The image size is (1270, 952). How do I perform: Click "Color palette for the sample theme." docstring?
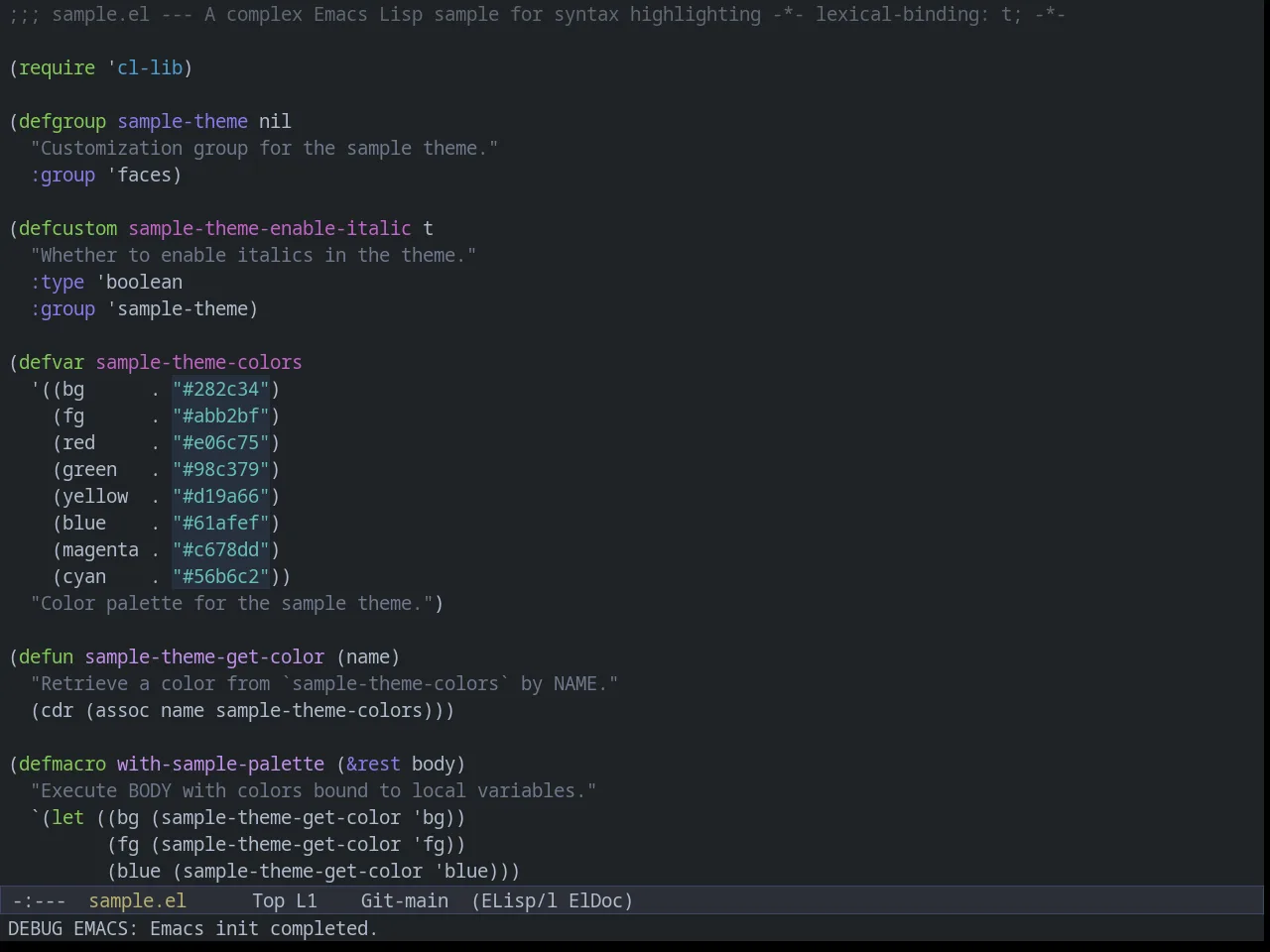click(231, 603)
